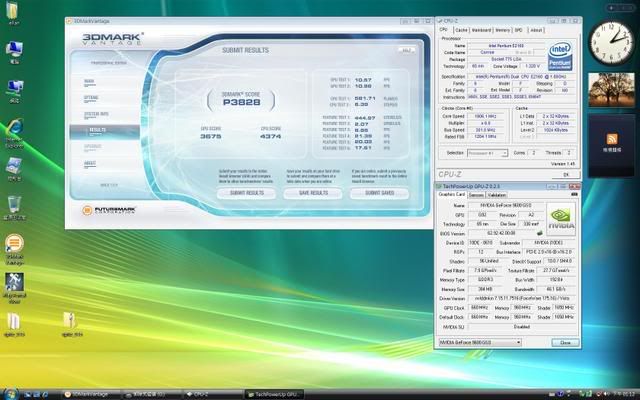Switch to the Validation tab in GPU-Z
Screen dimensions: 640x400
(x=496, y=195)
